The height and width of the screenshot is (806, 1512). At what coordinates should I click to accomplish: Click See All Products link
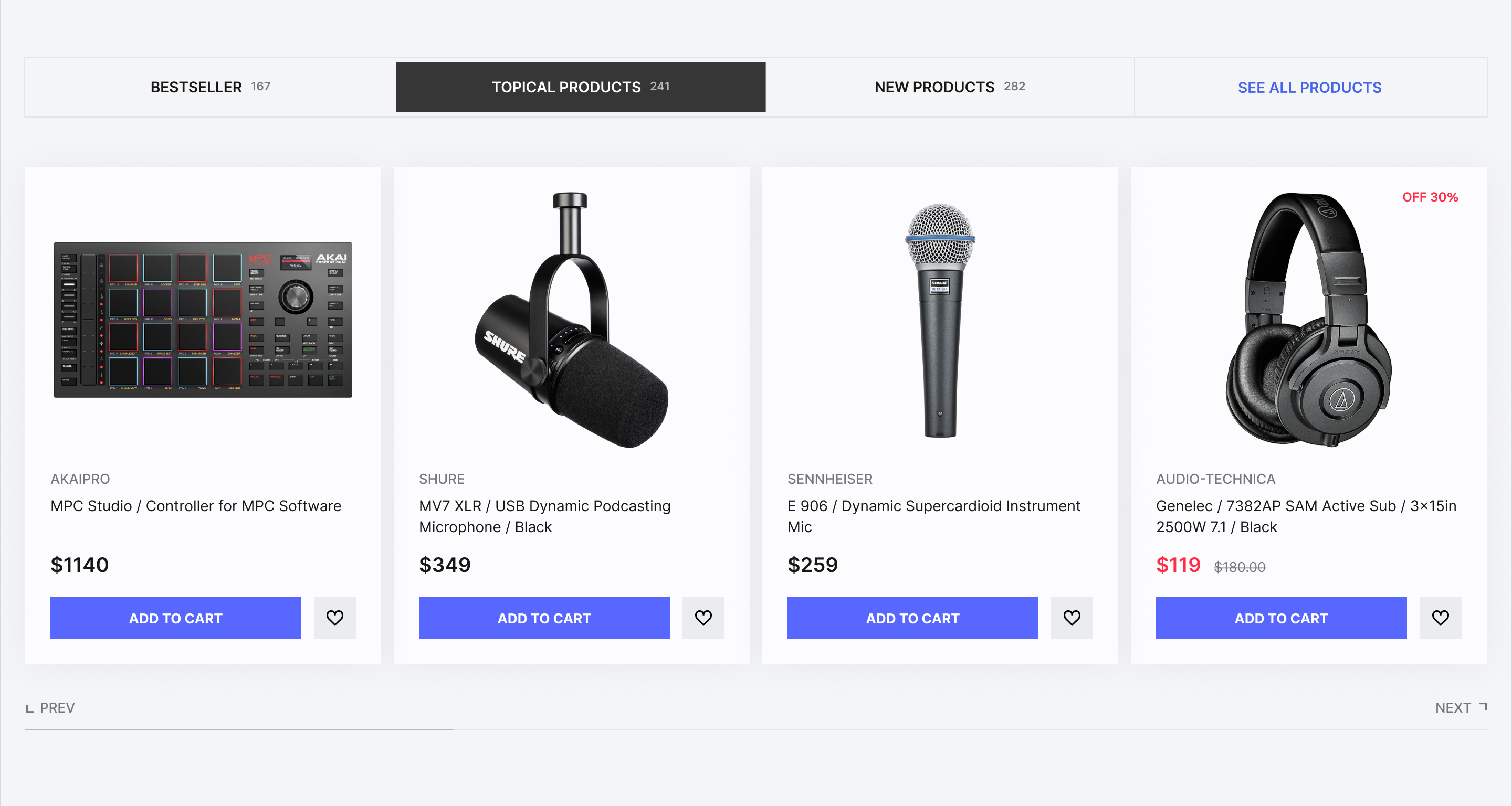pos(1309,88)
